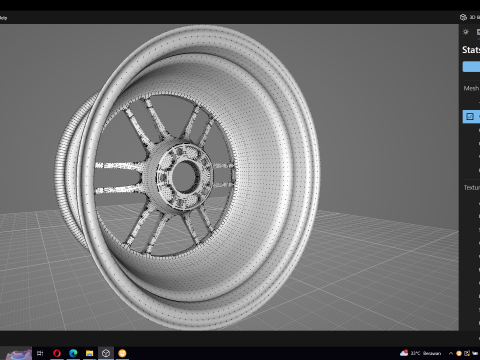Screen dimensions: 480x360
Task: Open the yellow smiley app on the taskbar
Action: click(x=122, y=353)
